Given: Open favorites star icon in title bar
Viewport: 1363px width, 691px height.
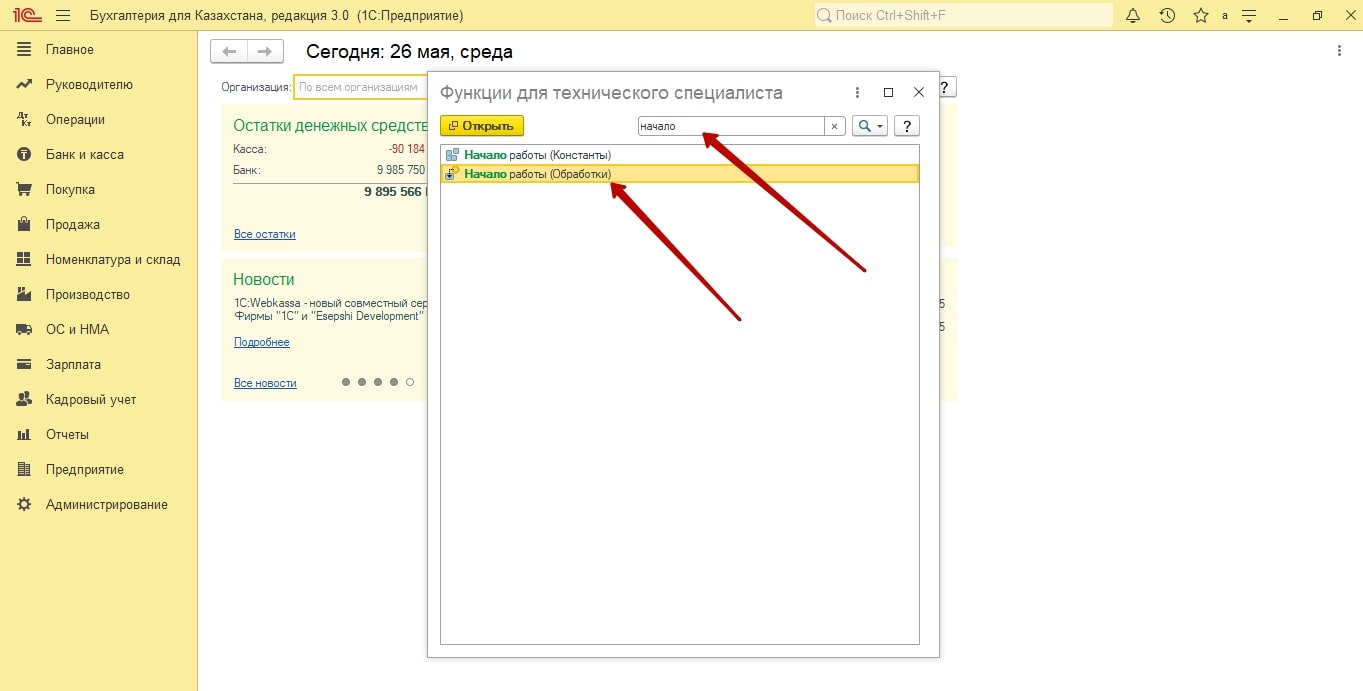Looking at the screenshot, I should pyautogui.click(x=1200, y=16).
